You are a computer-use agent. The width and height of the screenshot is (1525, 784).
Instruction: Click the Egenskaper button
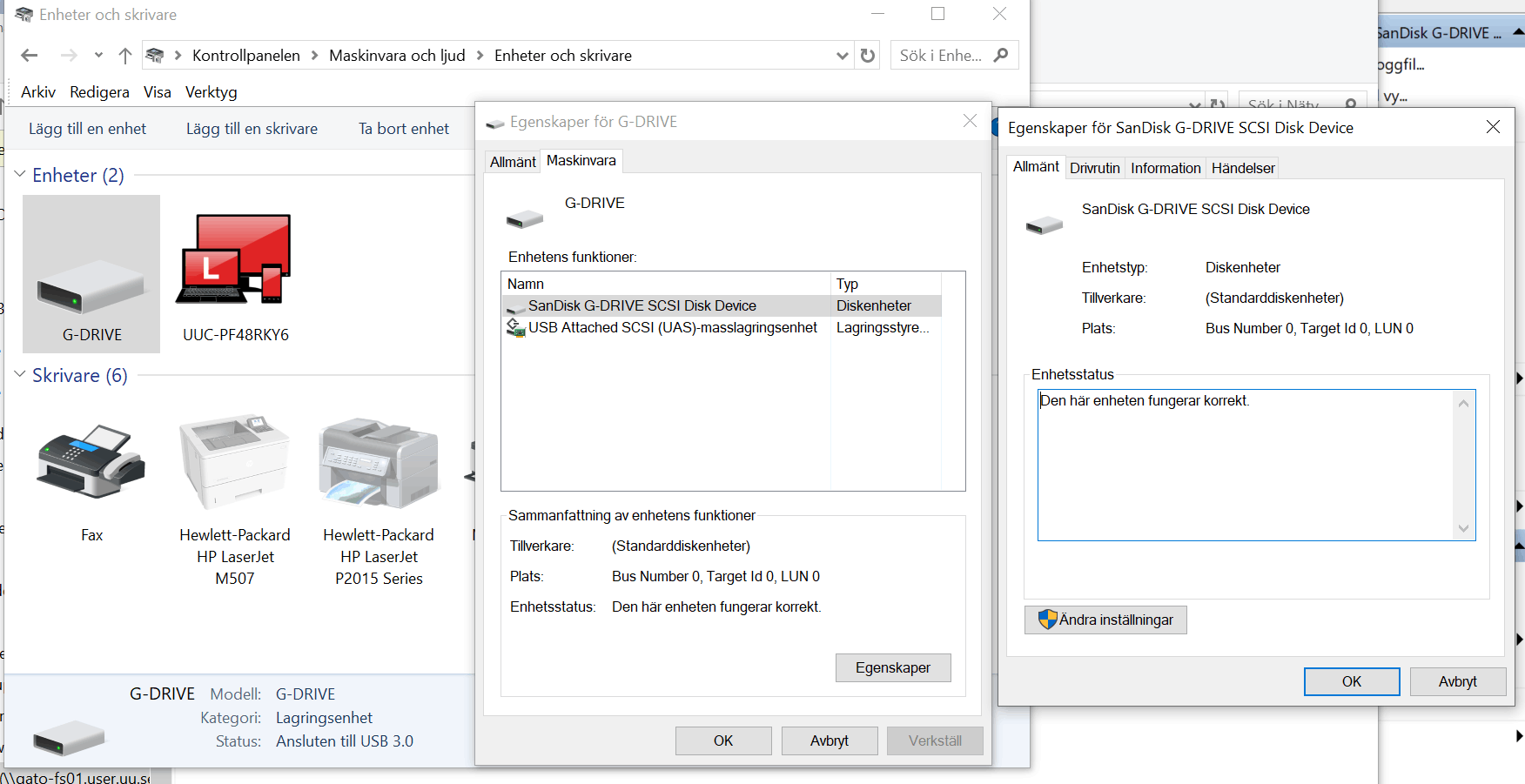(x=893, y=667)
